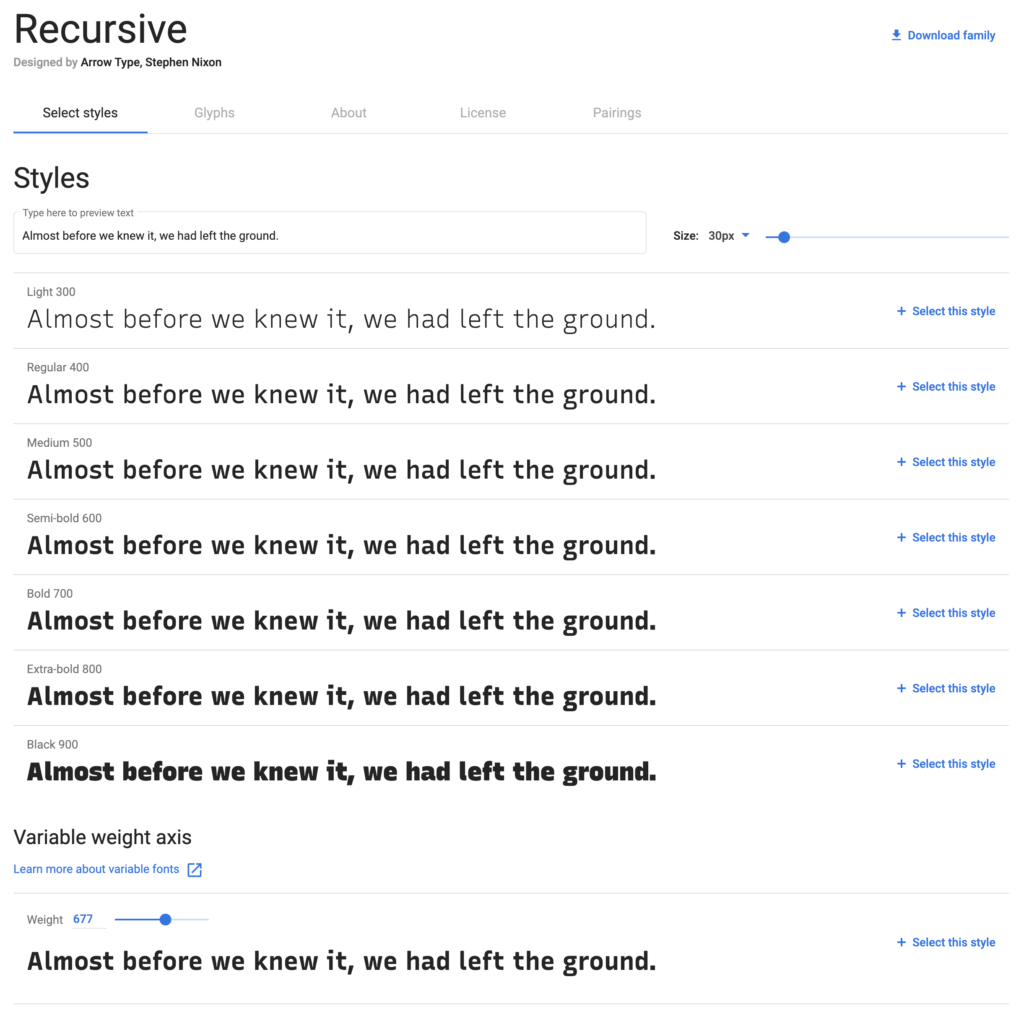Click the plus icon for Medium 500 style
The image size is (1024, 1021).
(901, 462)
